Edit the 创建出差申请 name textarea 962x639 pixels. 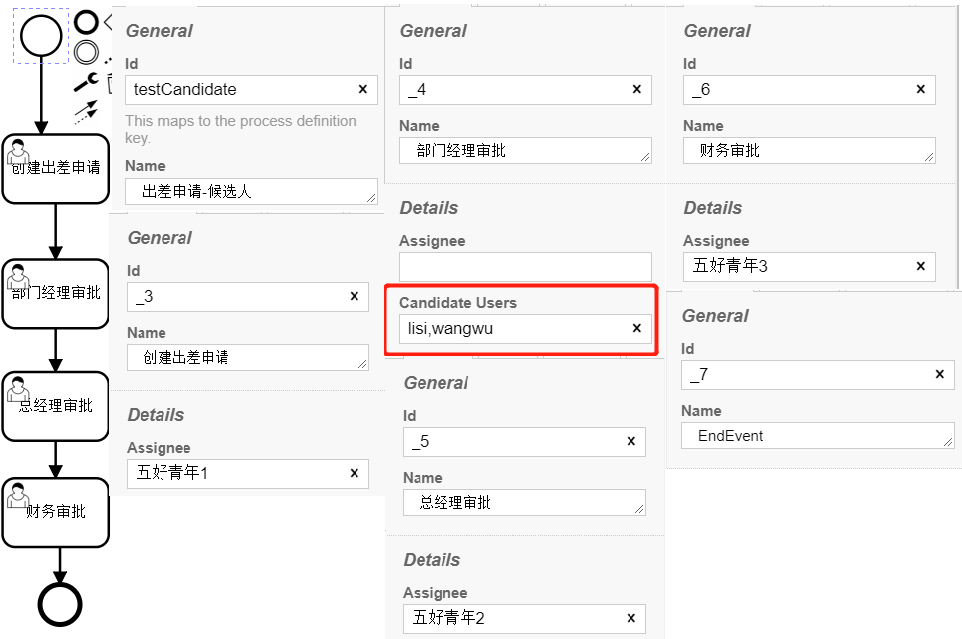point(247,358)
